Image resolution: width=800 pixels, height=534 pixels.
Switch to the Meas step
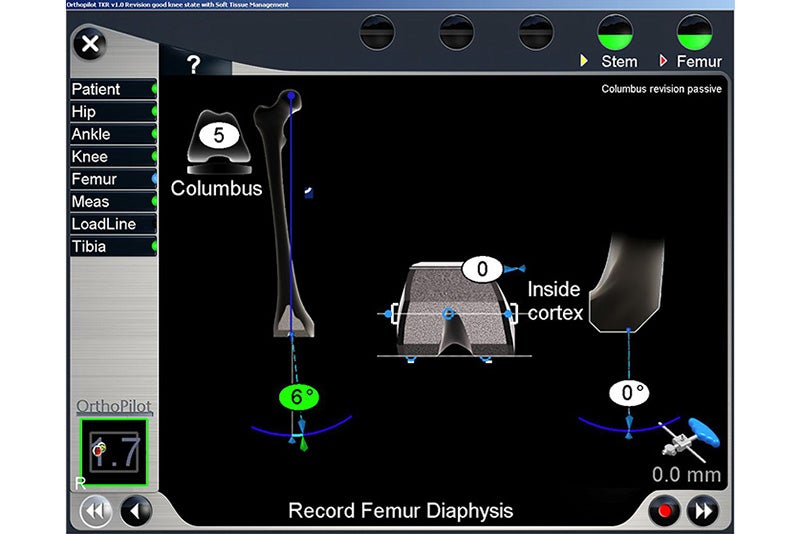(113, 201)
